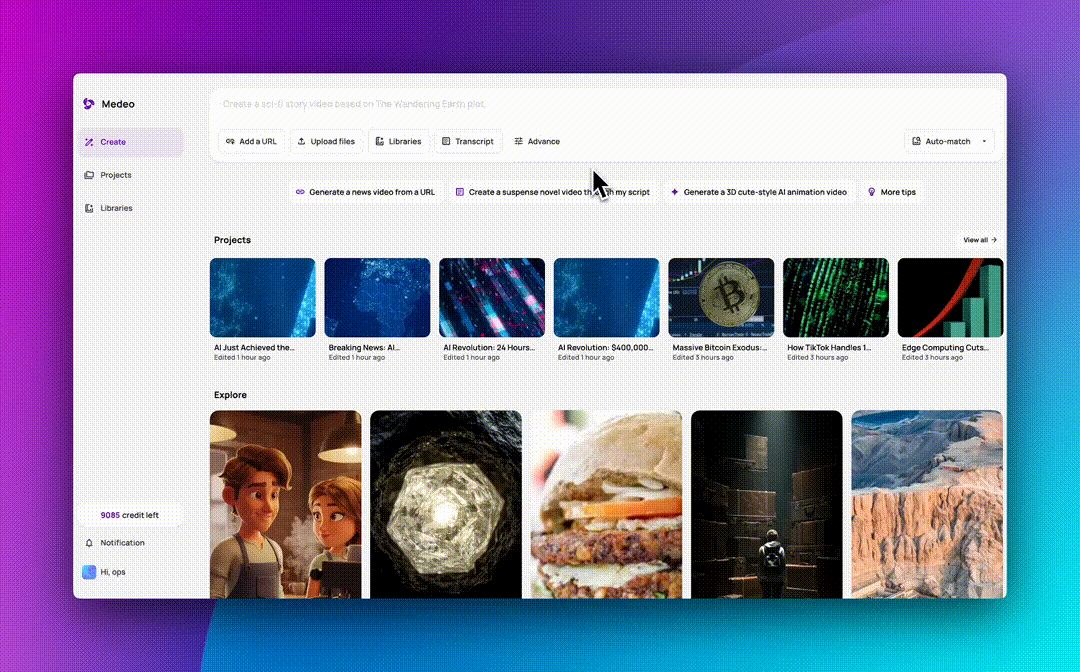1080x672 pixels.
Task: Open the cartoon baristas Explore video
Action: click(285, 504)
